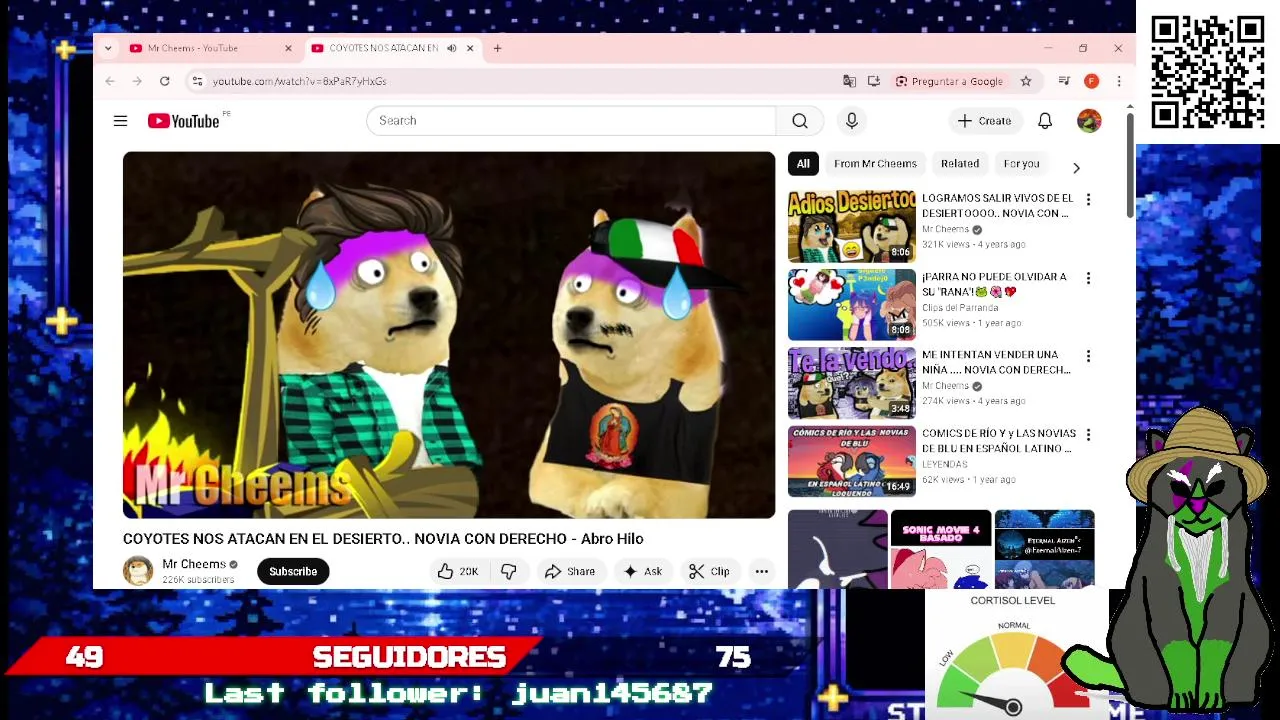Image resolution: width=1280 pixels, height=720 pixels.
Task: Open options for ME INTENTAN VENDER video
Action: pos(1088,355)
